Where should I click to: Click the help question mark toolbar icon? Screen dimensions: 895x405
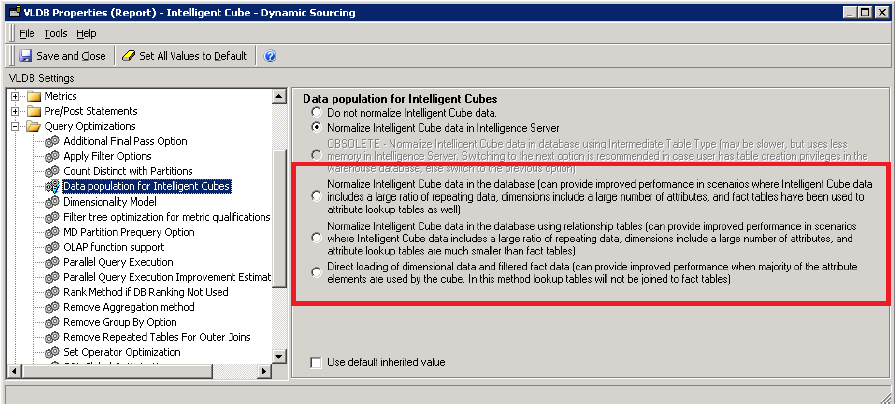270,56
